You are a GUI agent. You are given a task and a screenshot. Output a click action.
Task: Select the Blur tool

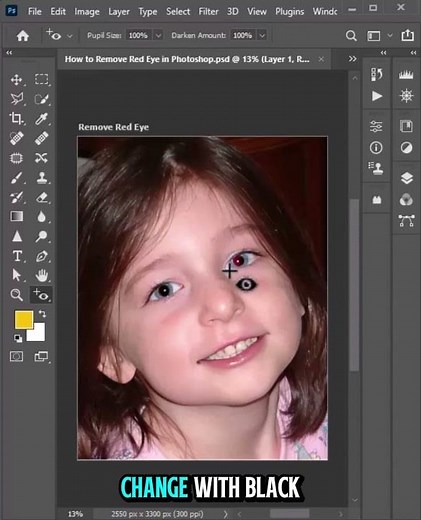[42, 217]
